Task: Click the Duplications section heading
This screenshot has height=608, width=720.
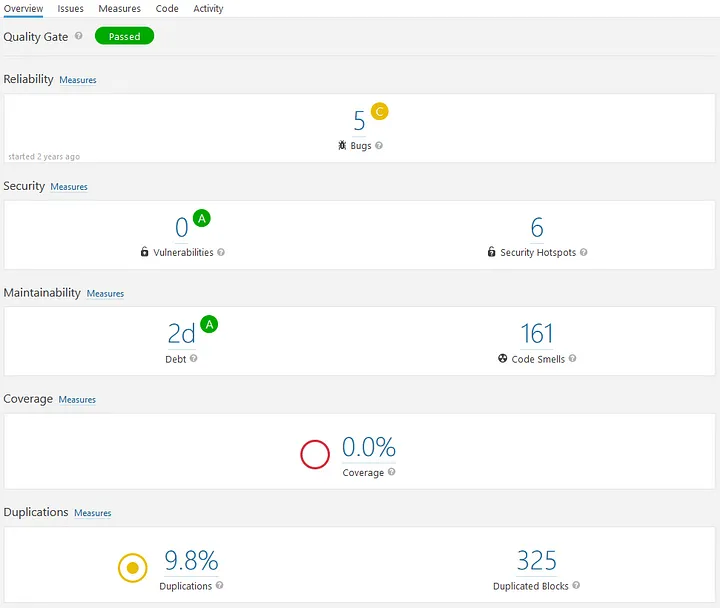Action: (36, 512)
